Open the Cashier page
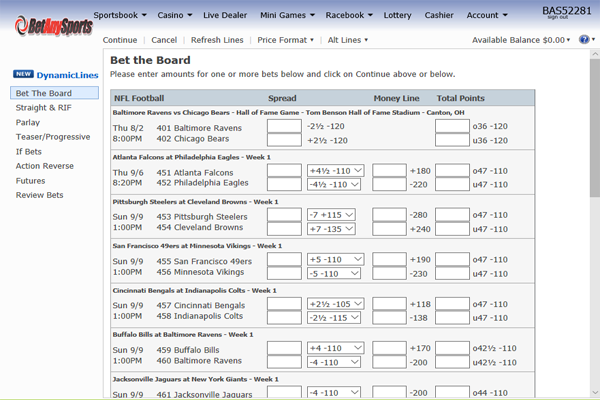Viewport: 600px width, 400px height. click(x=439, y=15)
